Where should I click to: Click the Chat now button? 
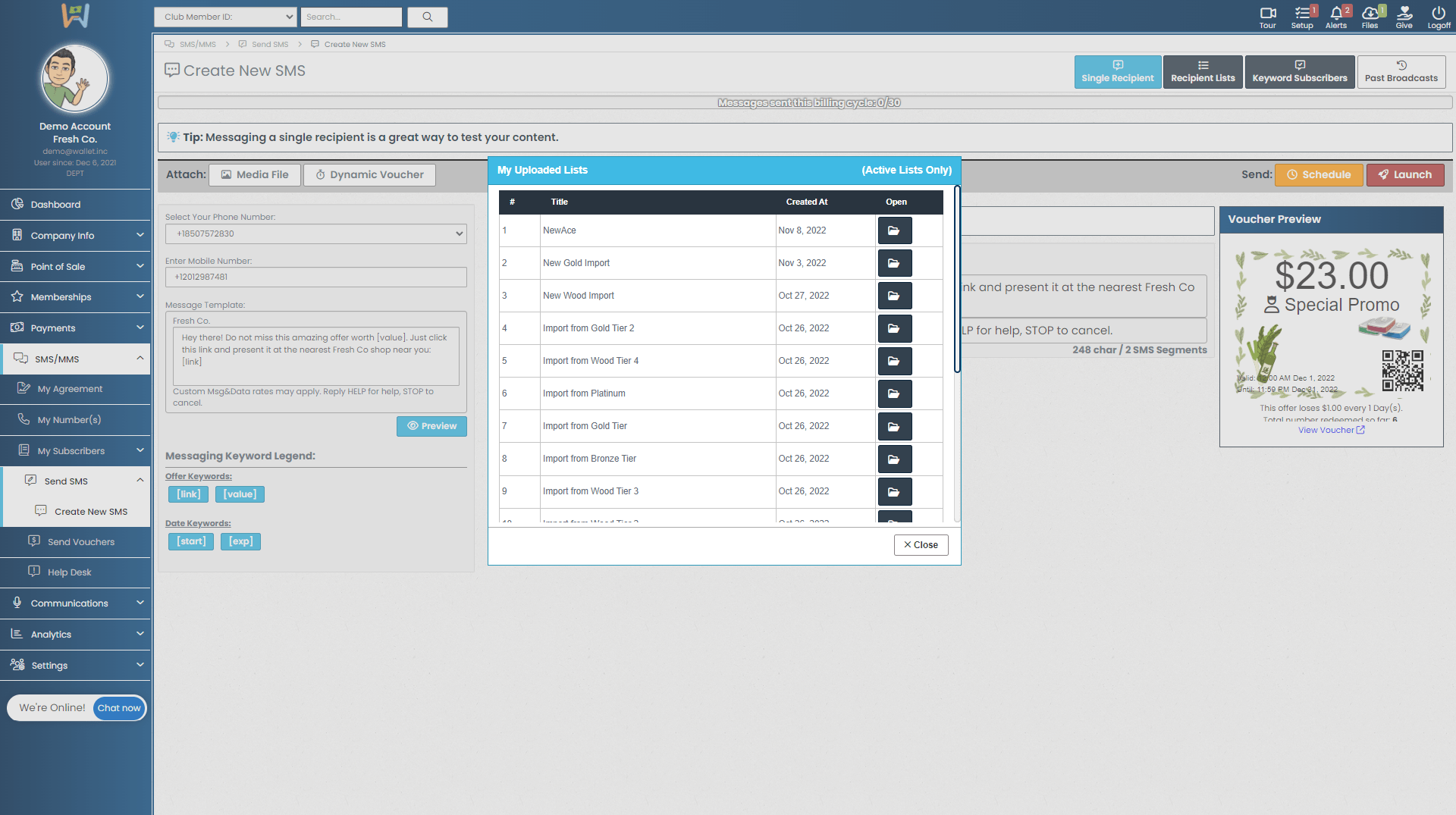[119, 708]
